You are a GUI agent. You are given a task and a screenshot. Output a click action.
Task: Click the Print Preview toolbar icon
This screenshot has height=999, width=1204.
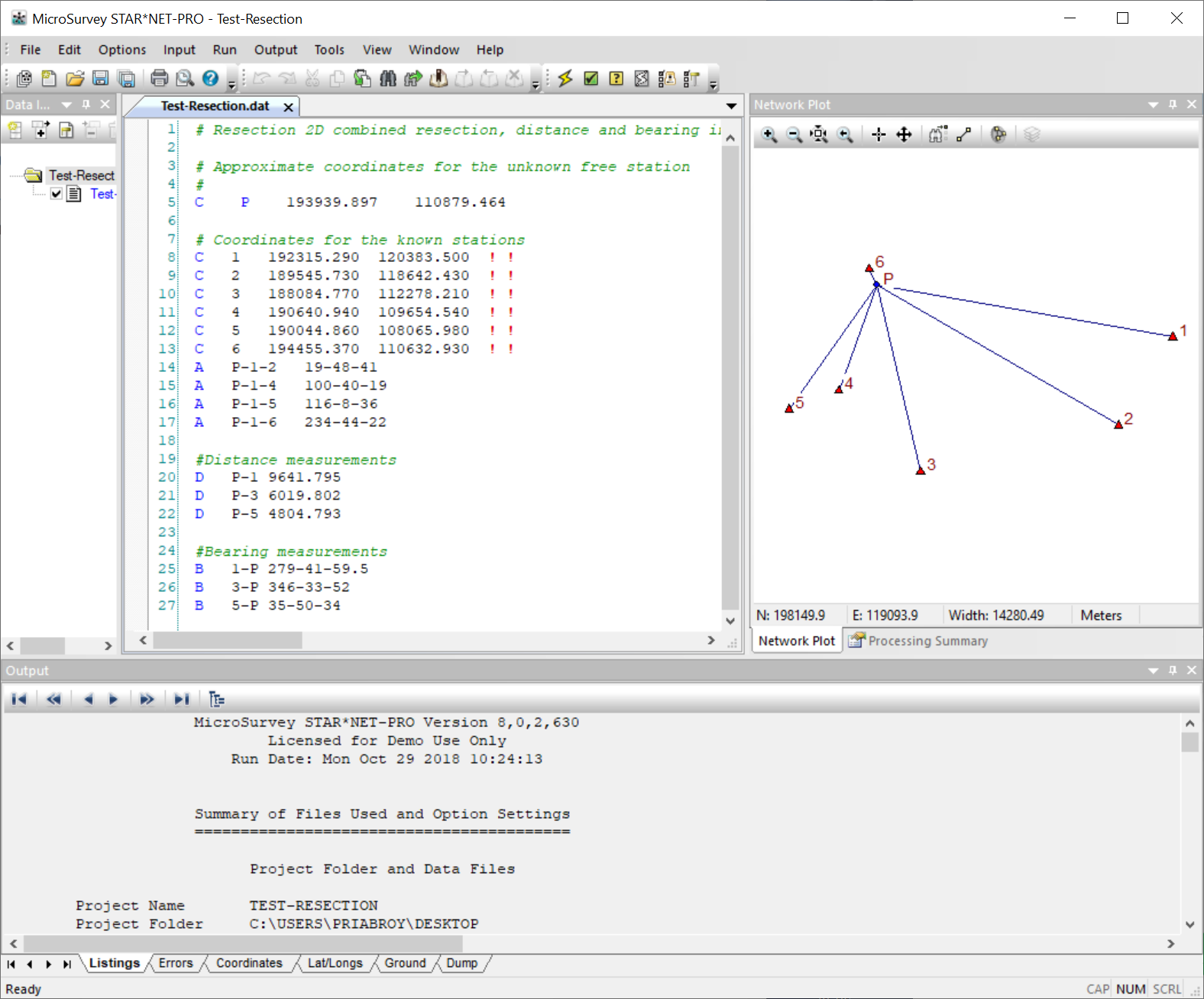[x=185, y=78]
